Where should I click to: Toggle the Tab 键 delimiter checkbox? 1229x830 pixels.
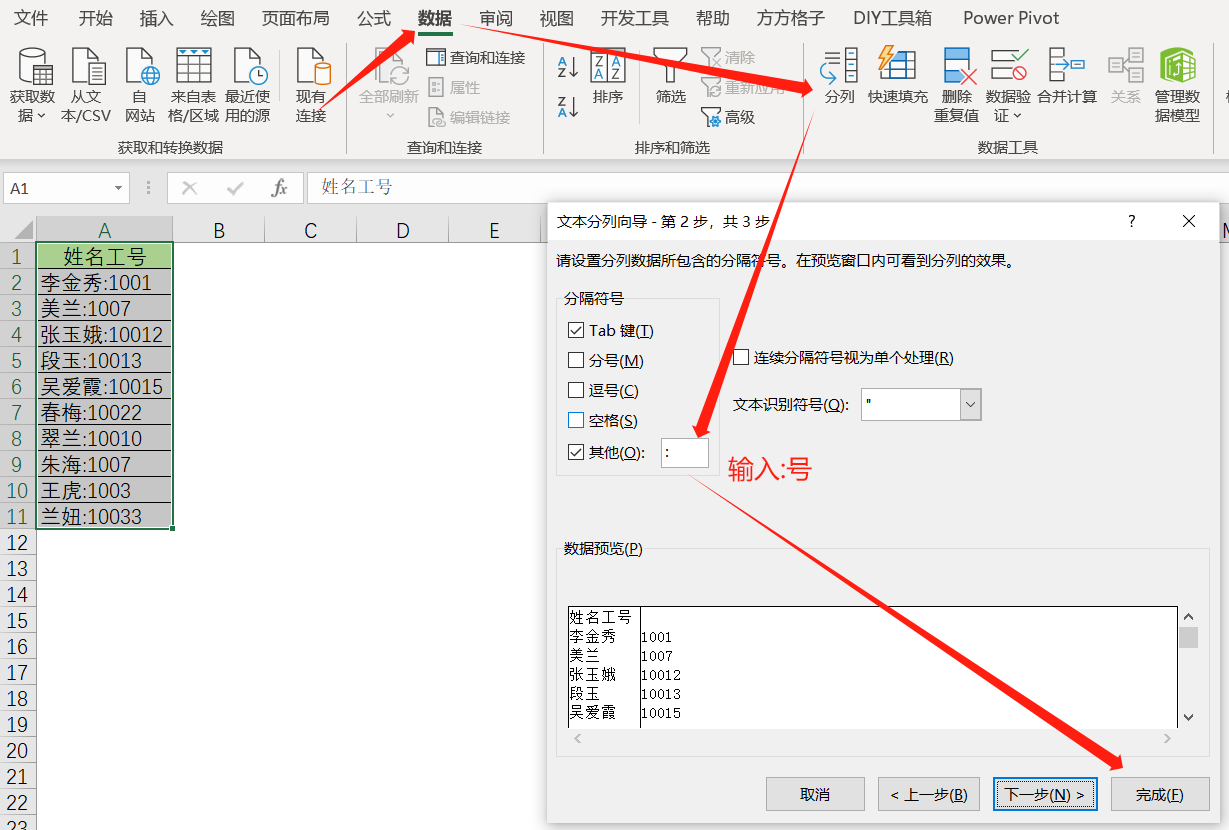(x=576, y=330)
